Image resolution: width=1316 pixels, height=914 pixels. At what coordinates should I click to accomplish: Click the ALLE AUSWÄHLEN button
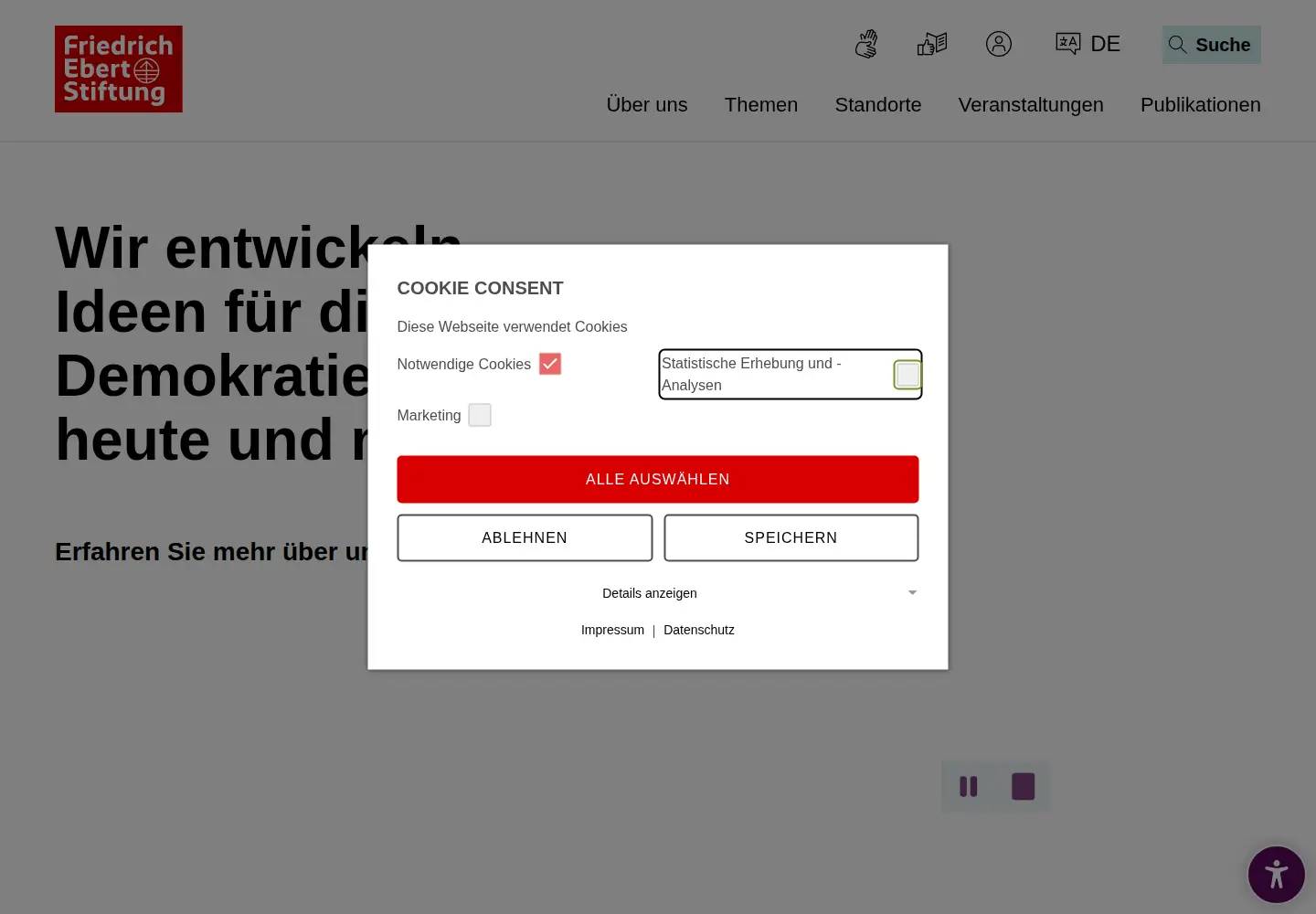pos(658,479)
